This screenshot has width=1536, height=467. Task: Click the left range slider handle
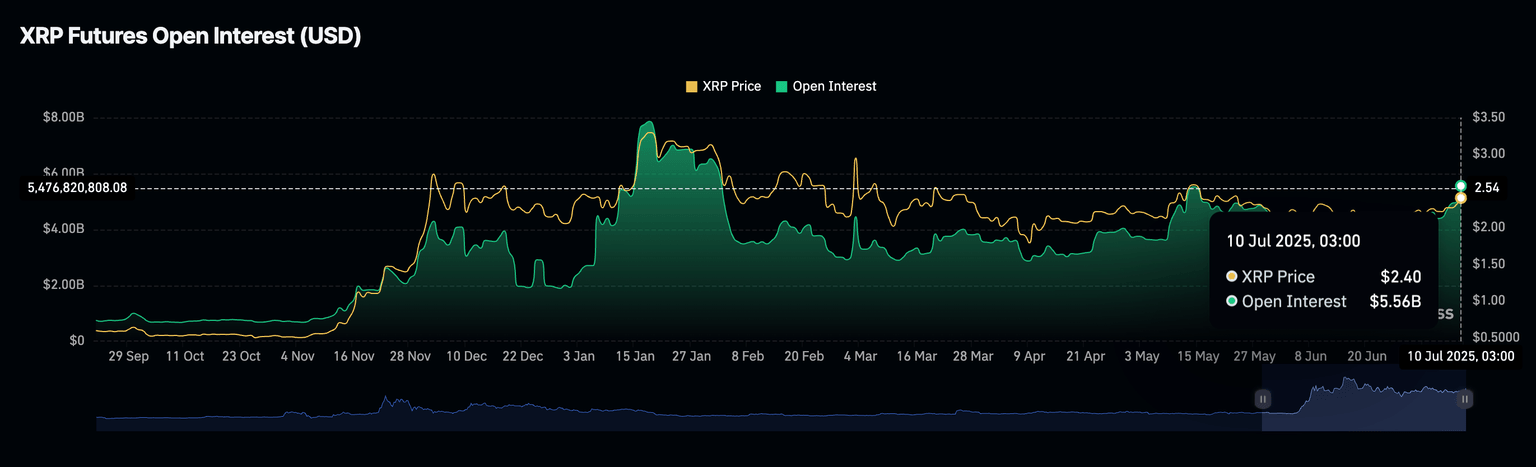pyautogui.click(x=1262, y=399)
